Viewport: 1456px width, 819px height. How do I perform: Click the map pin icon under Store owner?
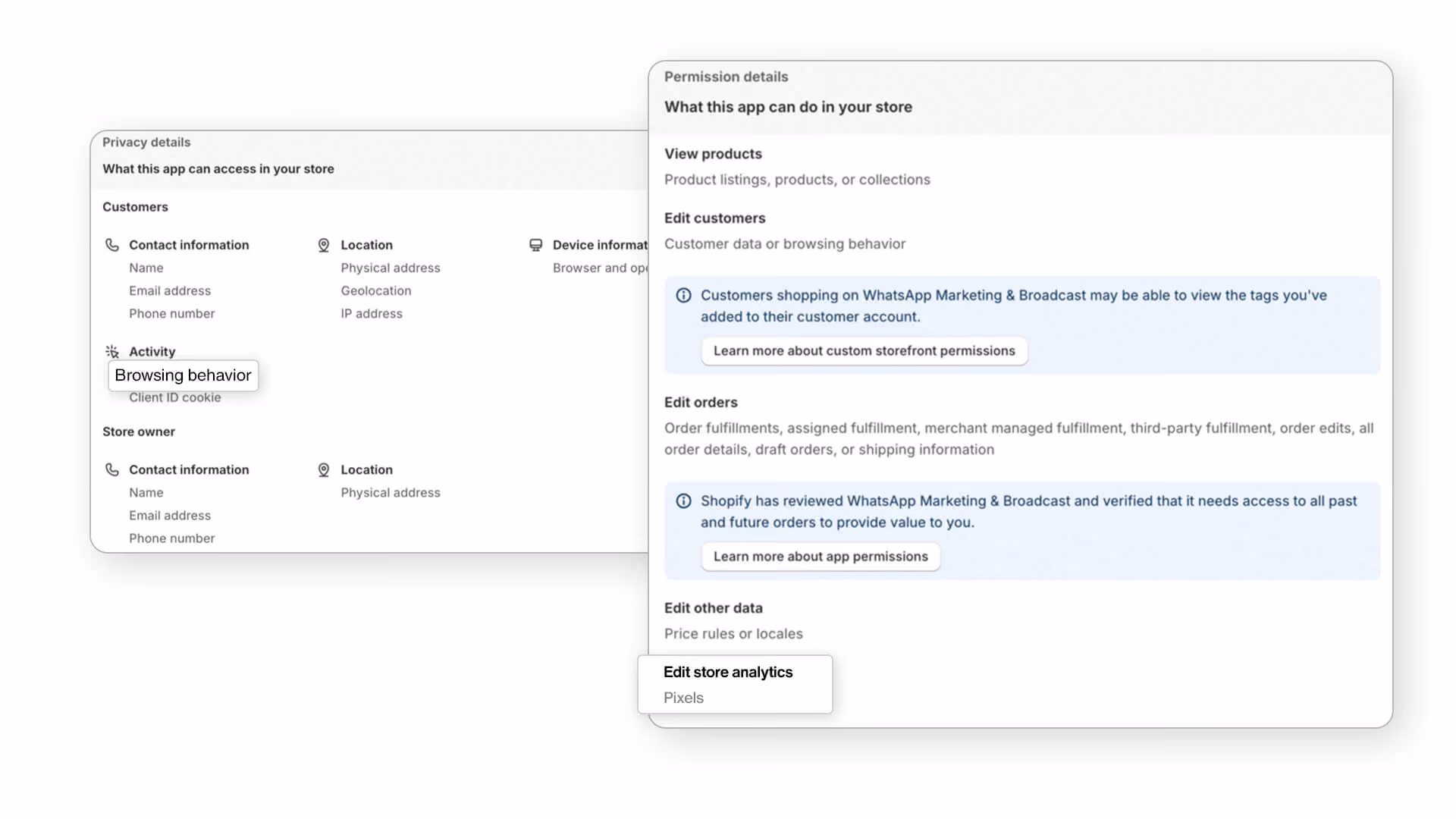click(x=324, y=469)
